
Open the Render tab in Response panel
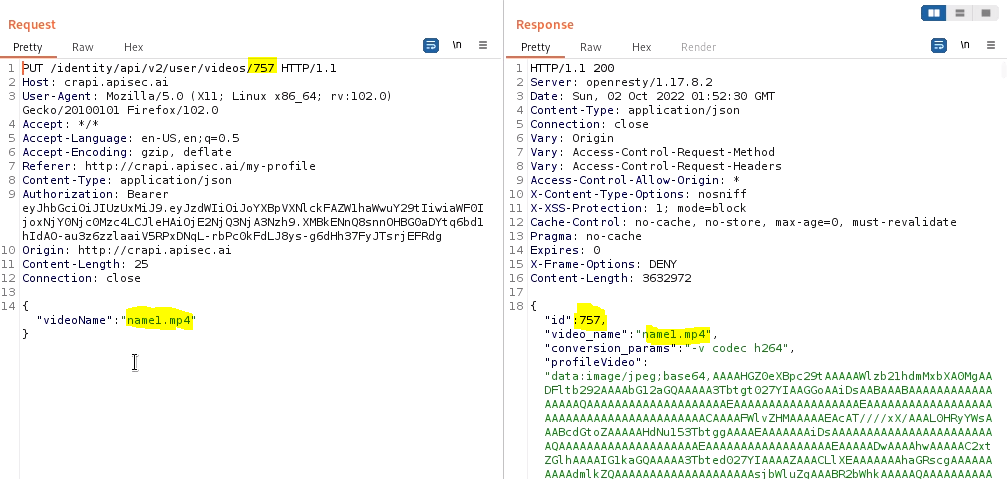(x=698, y=47)
